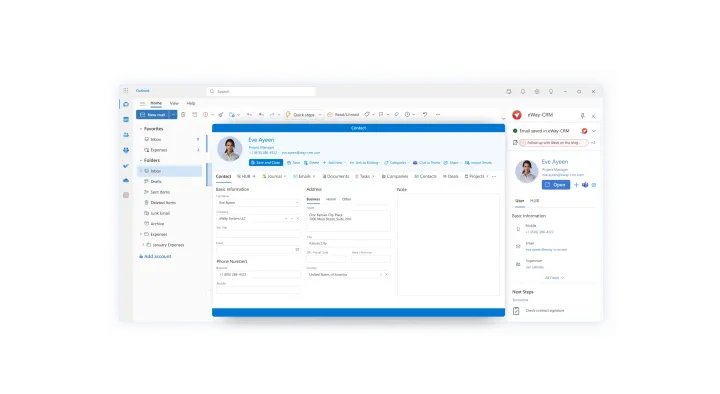This screenshot has height=394, width=720.
Task: Click the Reply arrow in Outlook ribbon
Action: click(249, 114)
